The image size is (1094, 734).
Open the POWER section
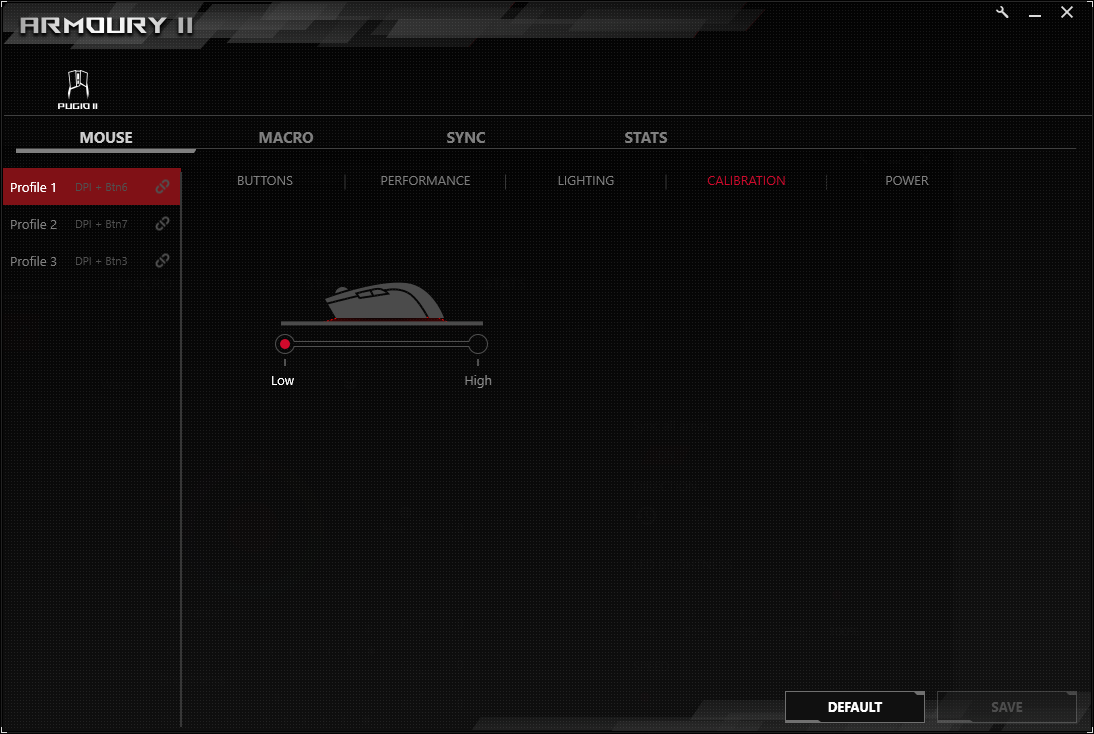907,181
